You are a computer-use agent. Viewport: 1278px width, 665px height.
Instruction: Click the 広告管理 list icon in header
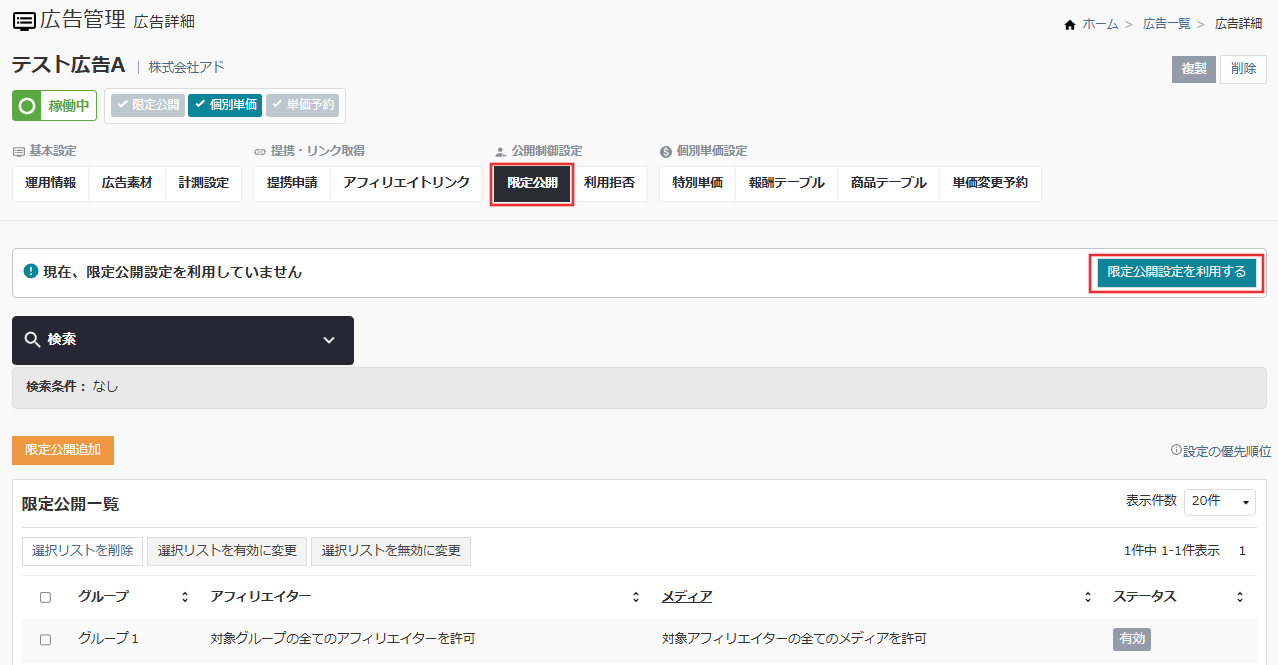24,20
